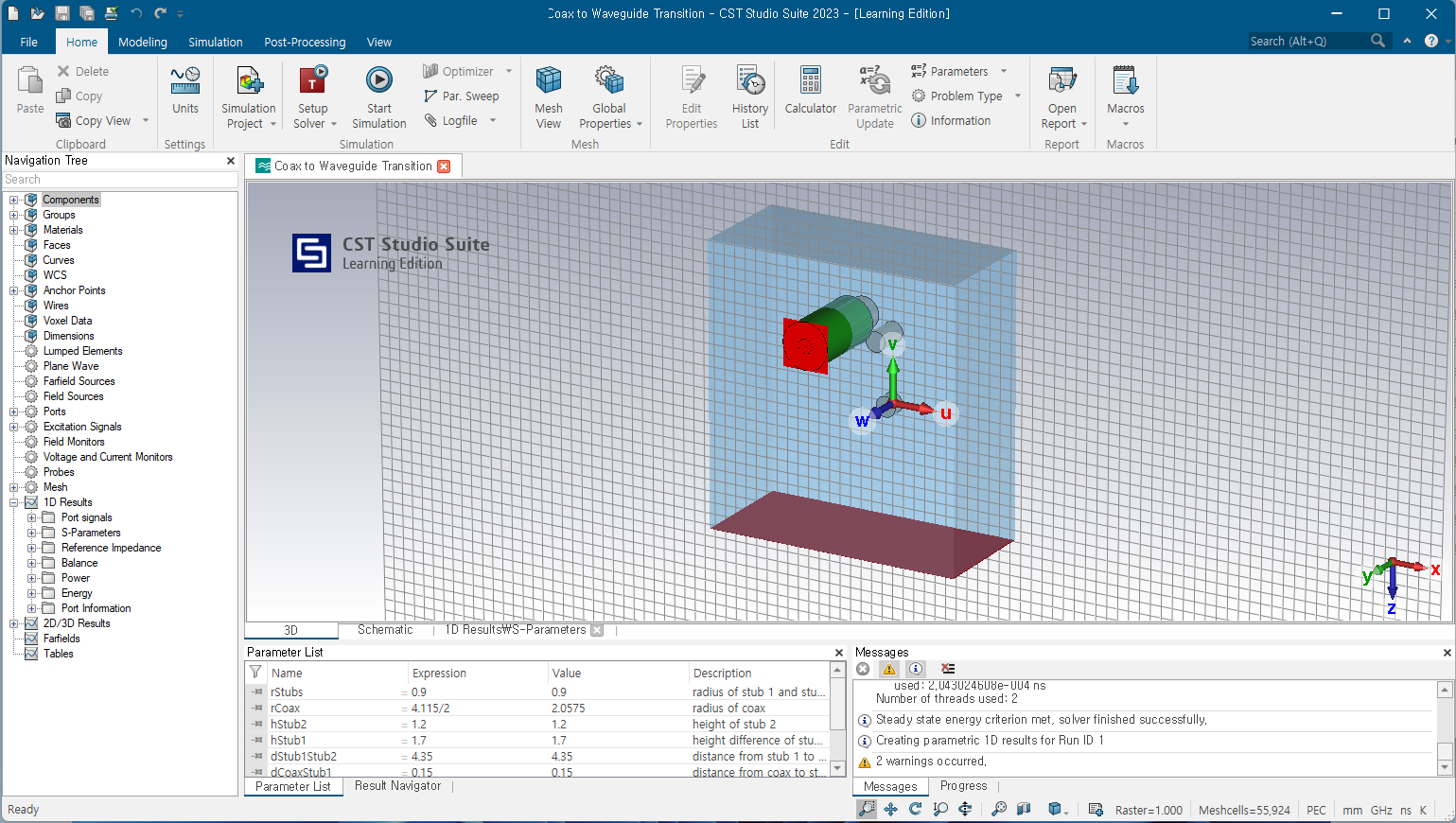Viewport: 1456px width, 823px height.
Task: Switch to the Progress tab
Action: [x=964, y=786]
